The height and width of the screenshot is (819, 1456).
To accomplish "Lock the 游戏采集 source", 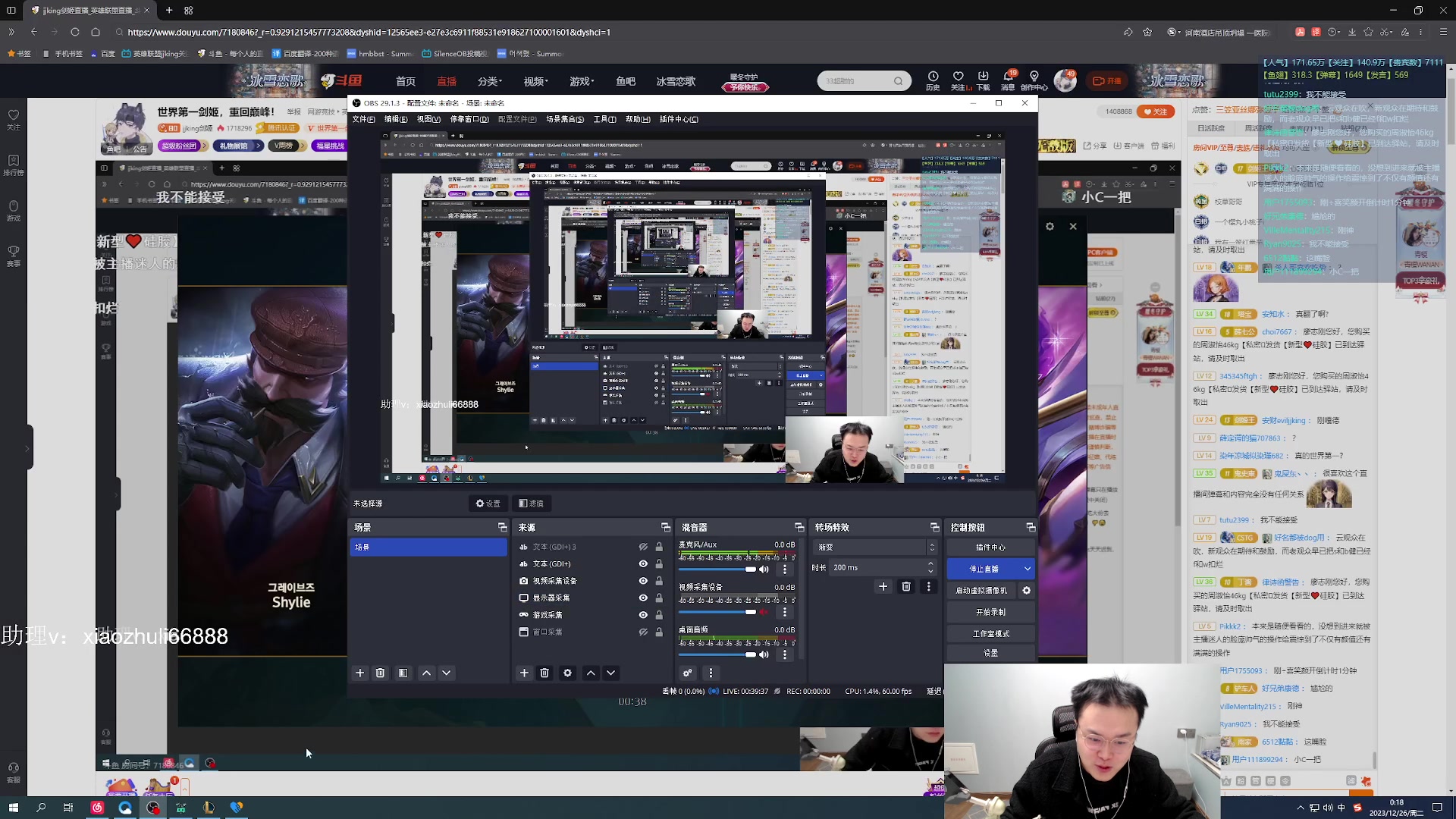I will pyautogui.click(x=659, y=615).
